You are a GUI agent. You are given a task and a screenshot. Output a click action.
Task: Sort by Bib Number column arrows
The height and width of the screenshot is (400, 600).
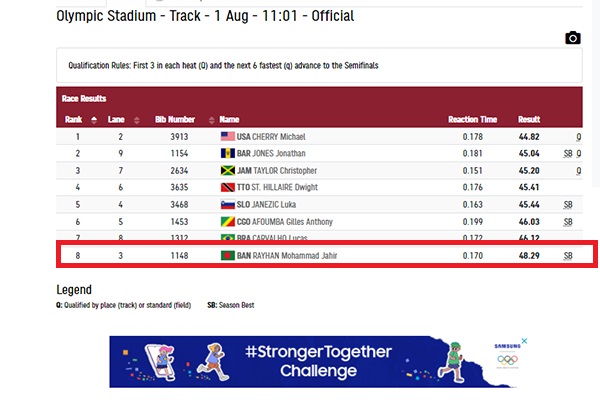[x=211, y=119]
